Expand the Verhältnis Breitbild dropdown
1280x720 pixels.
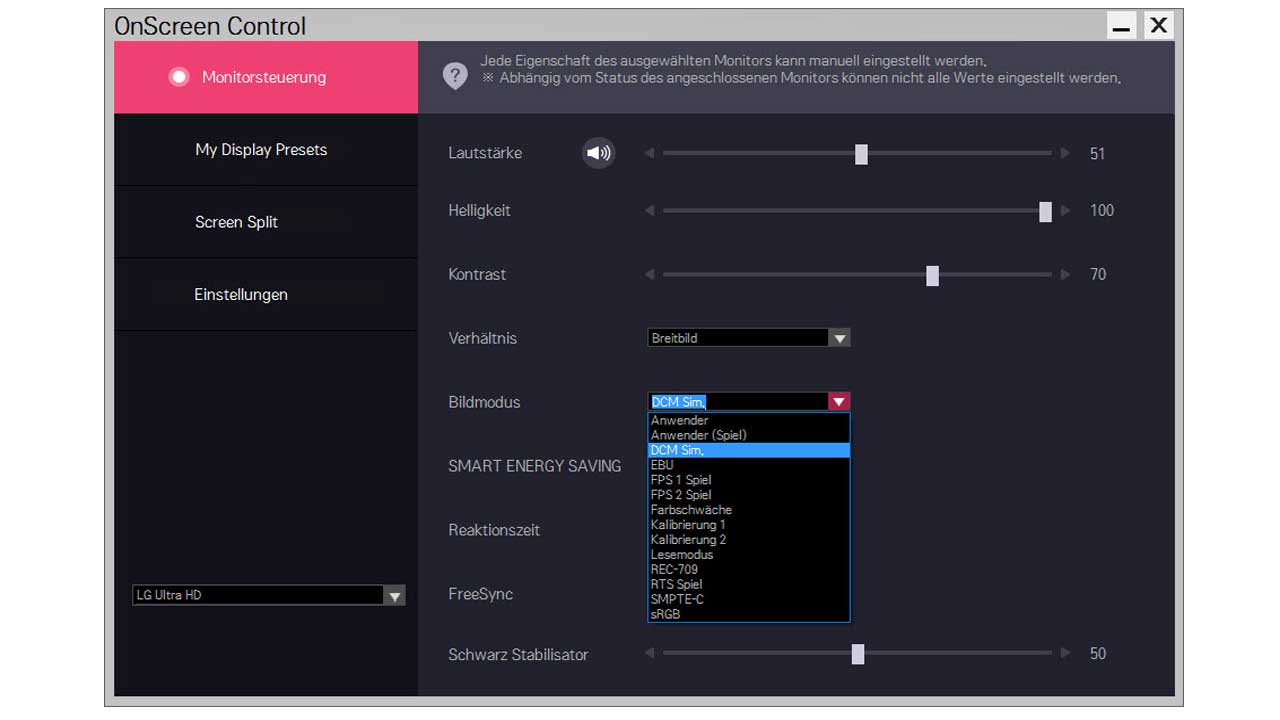839,338
